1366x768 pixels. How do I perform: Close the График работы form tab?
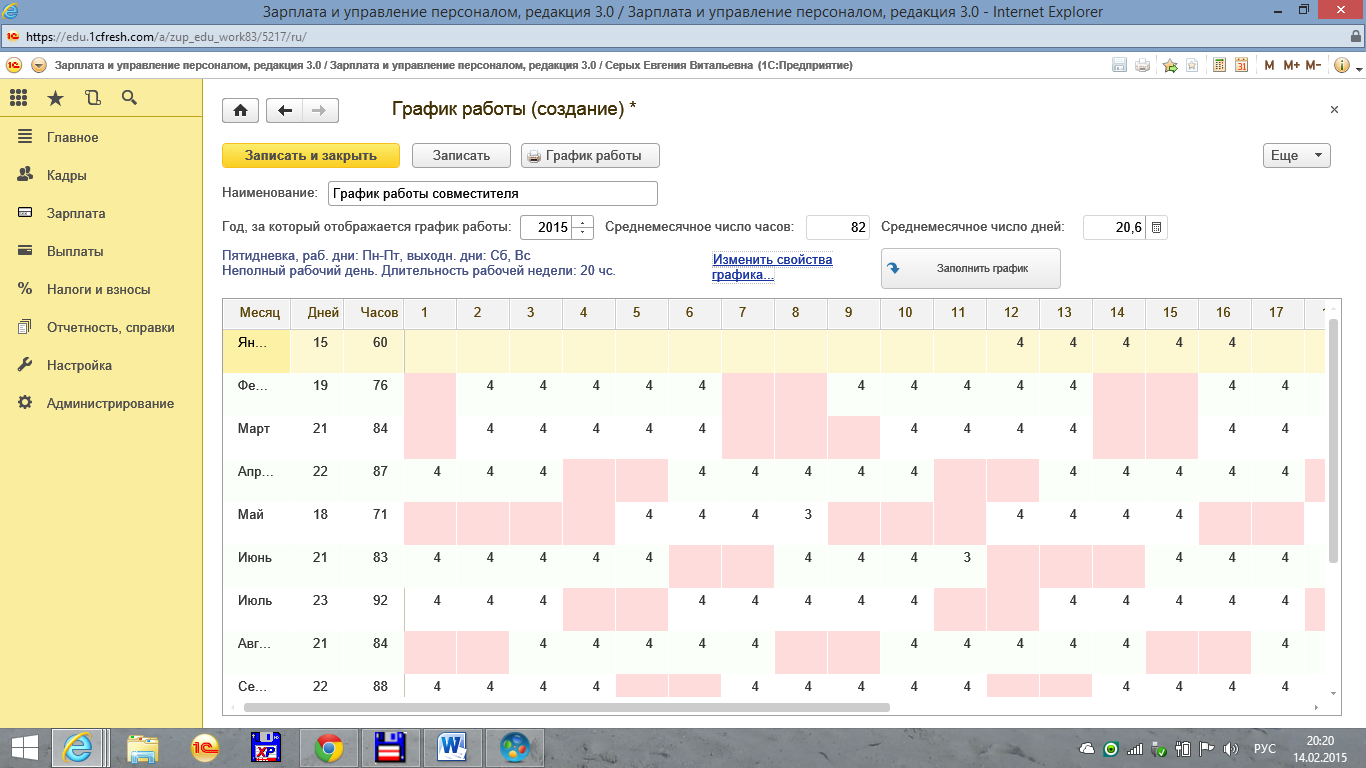pos(1334,110)
